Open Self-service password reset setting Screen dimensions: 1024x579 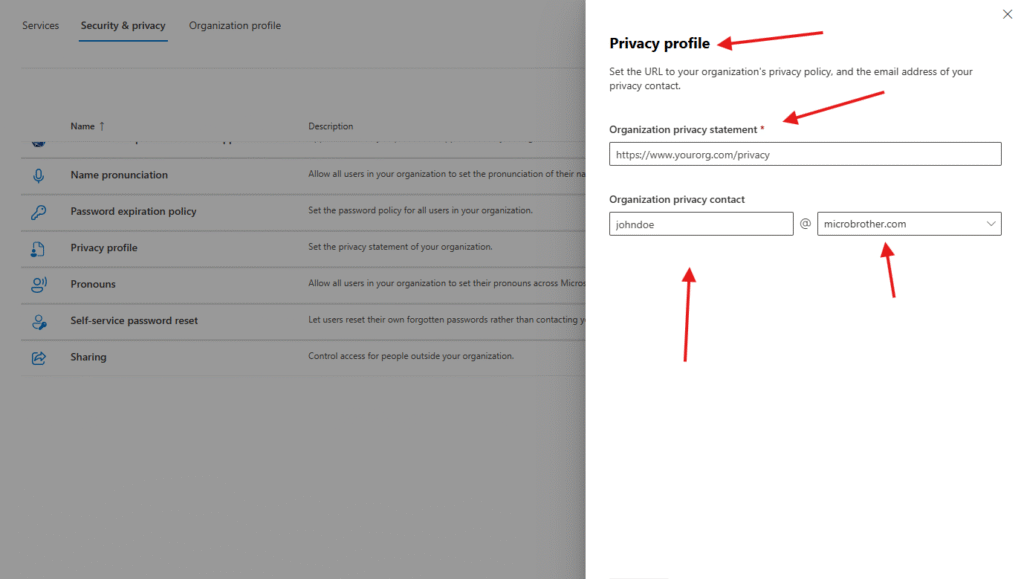[134, 321]
